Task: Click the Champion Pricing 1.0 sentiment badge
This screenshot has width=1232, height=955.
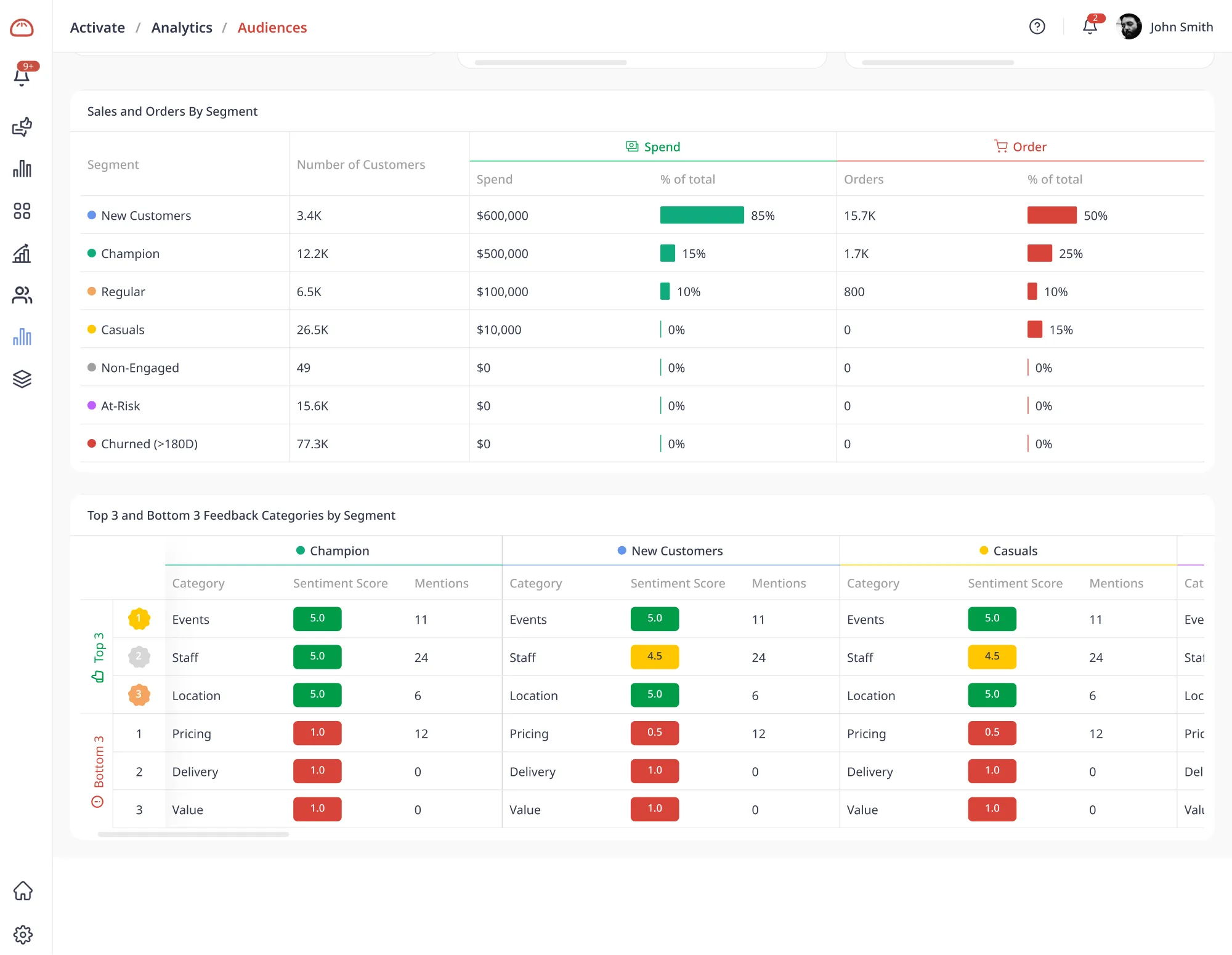Action: [317, 733]
